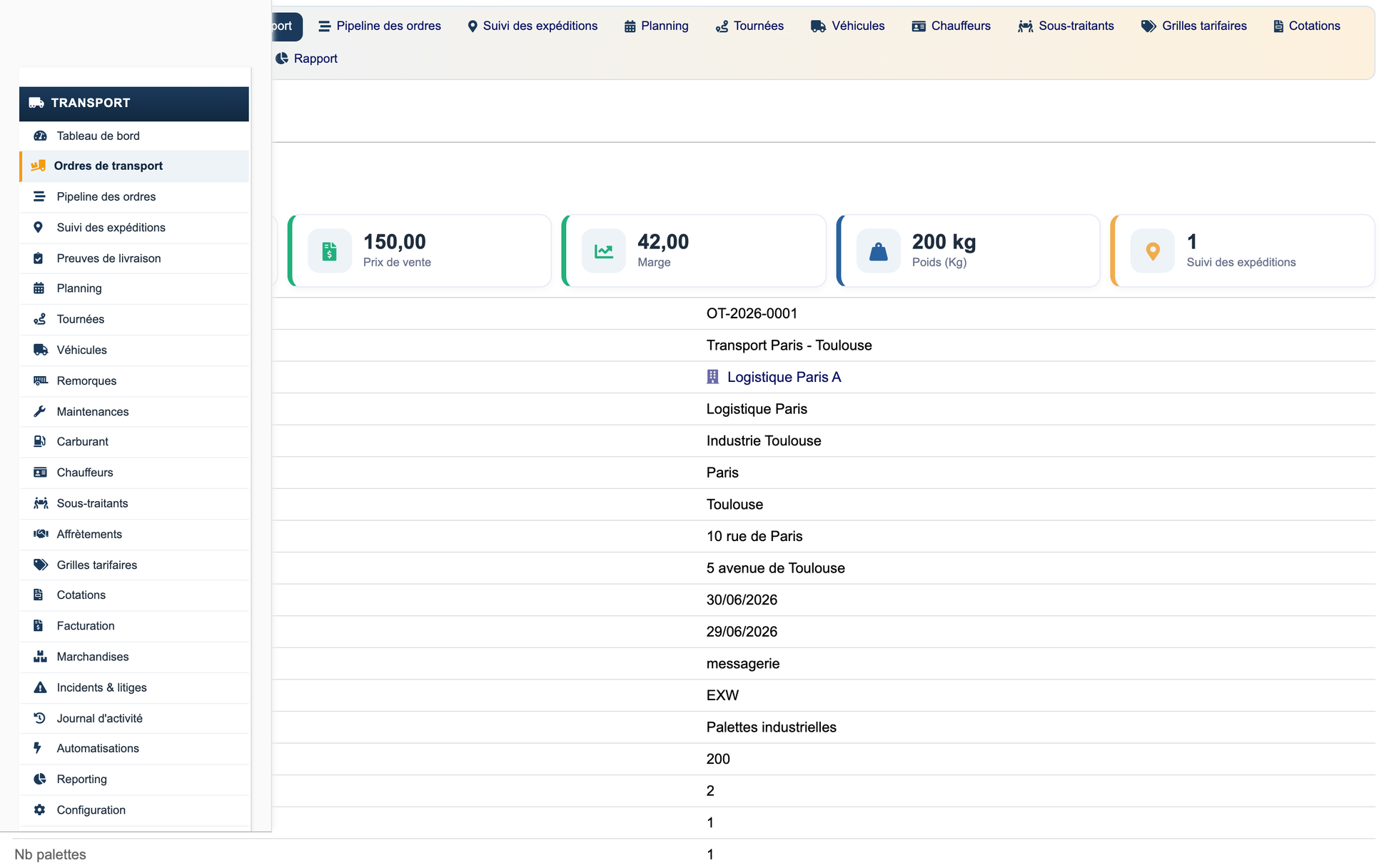The image size is (1389, 868).
Task: Click the Suivi des expéditions pin icon in sidebar
Action: (x=39, y=227)
